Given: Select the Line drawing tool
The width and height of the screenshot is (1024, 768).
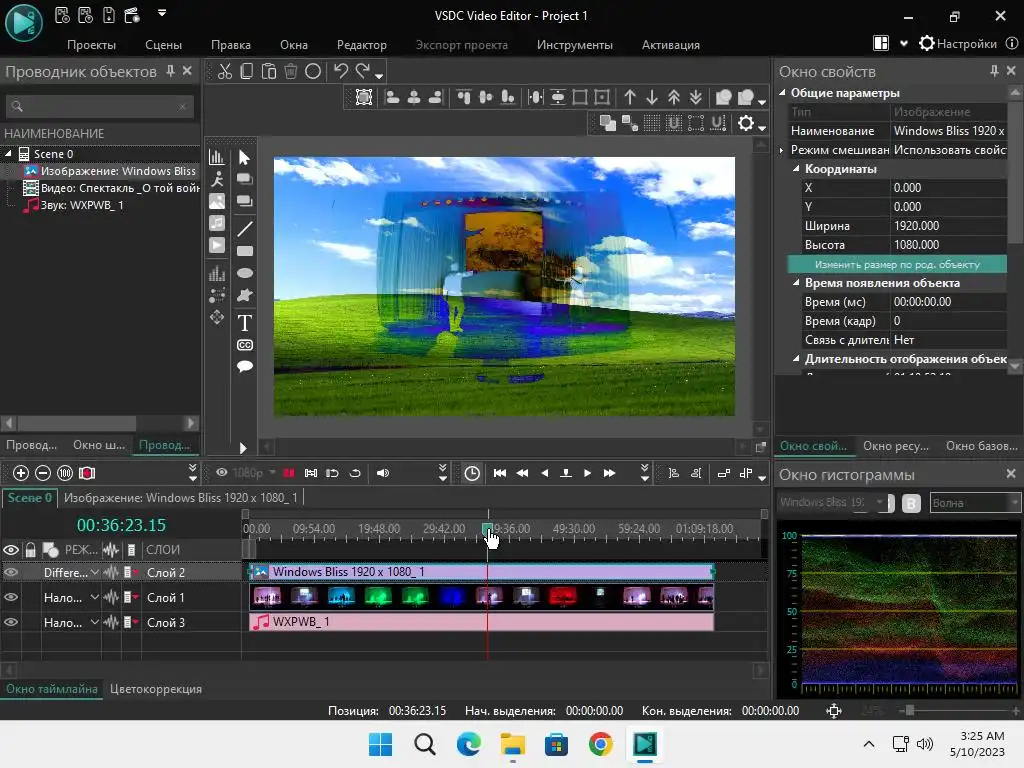Looking at the screenshot, I should [244, 229].
